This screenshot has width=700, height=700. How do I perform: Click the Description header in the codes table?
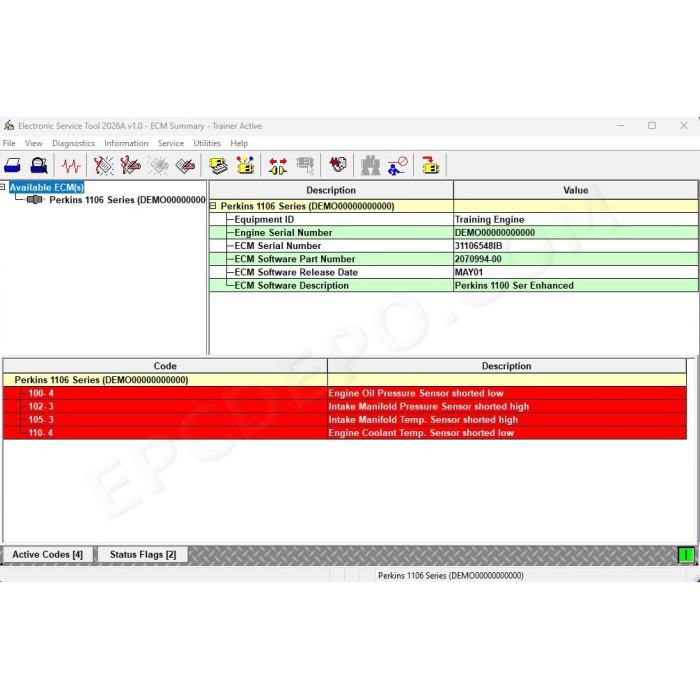(x=506, y=366)
